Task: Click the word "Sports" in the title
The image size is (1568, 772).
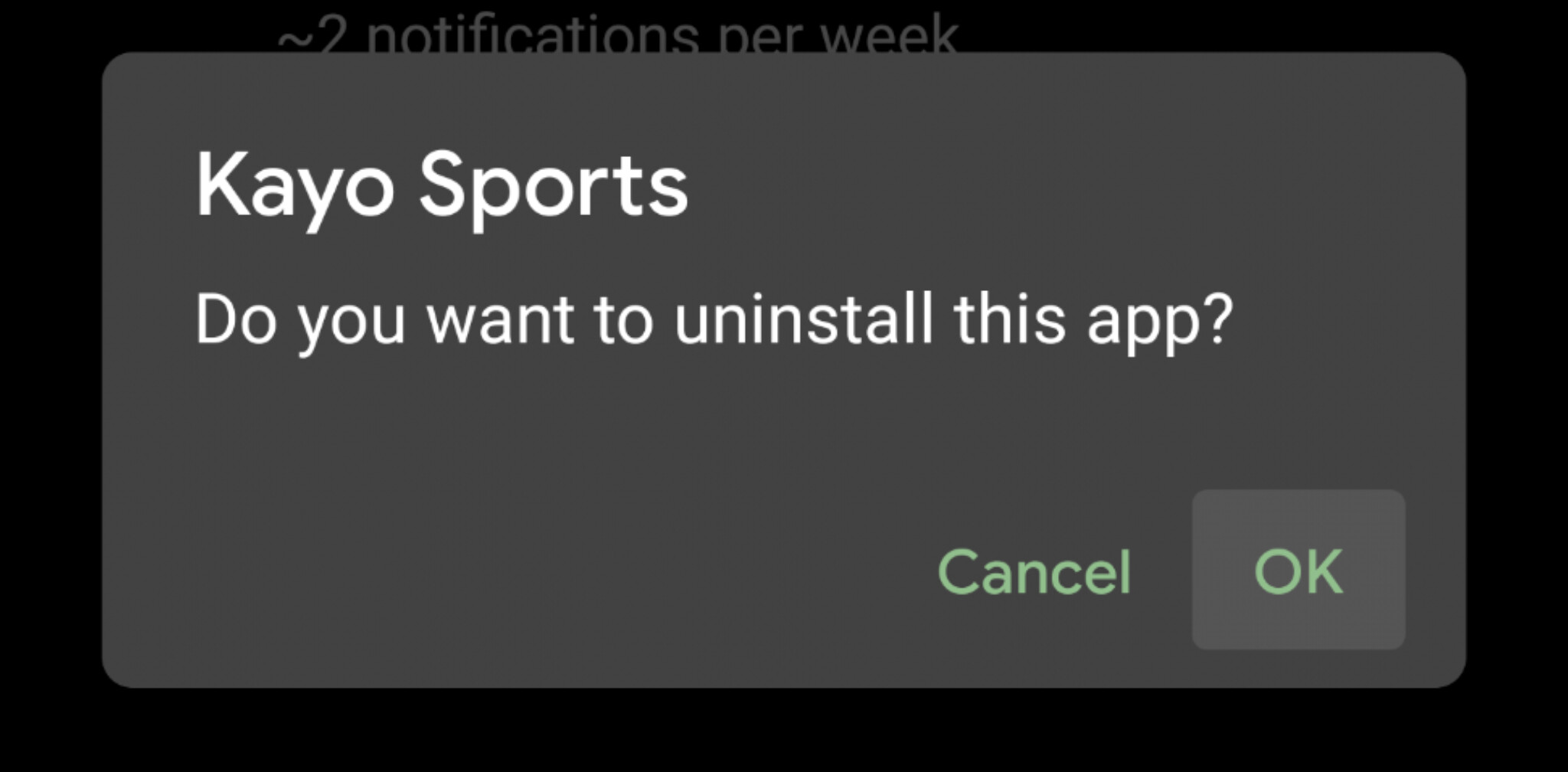Action: click(554, 188)
